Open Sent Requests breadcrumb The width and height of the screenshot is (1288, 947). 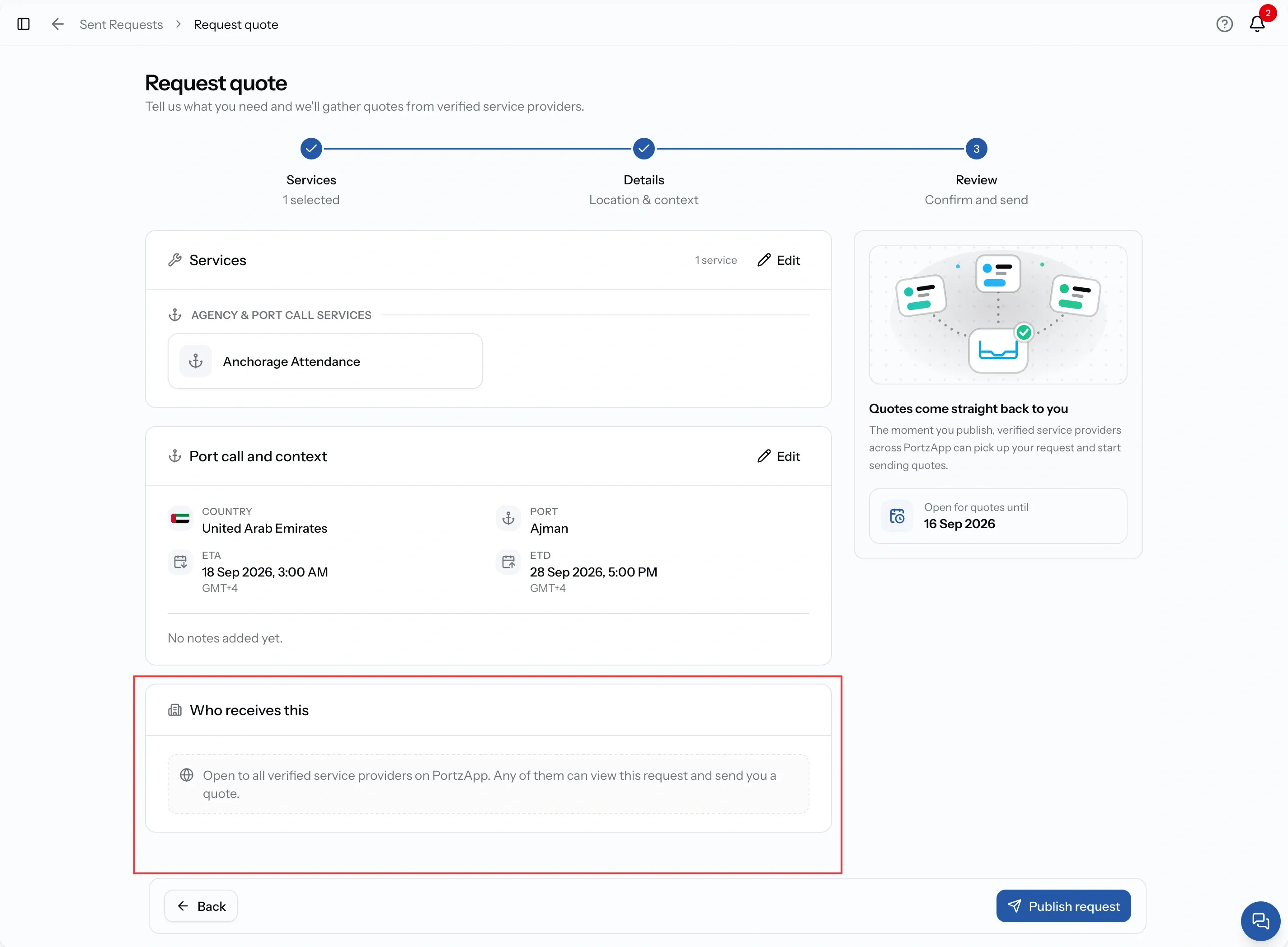[x=121, y=24]
